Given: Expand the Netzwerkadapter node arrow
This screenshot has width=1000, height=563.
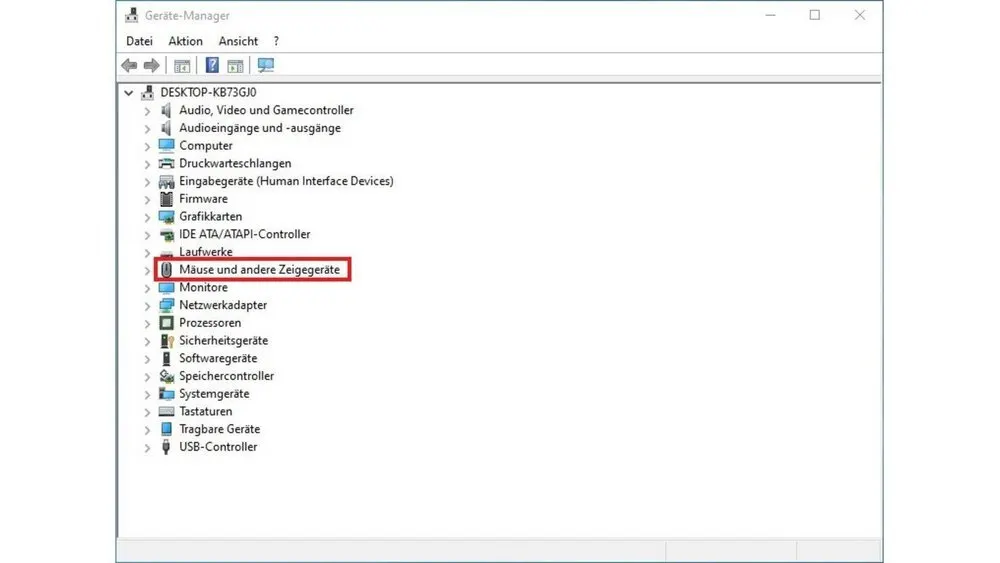Looking at the screenshot, I should (147, 306).
